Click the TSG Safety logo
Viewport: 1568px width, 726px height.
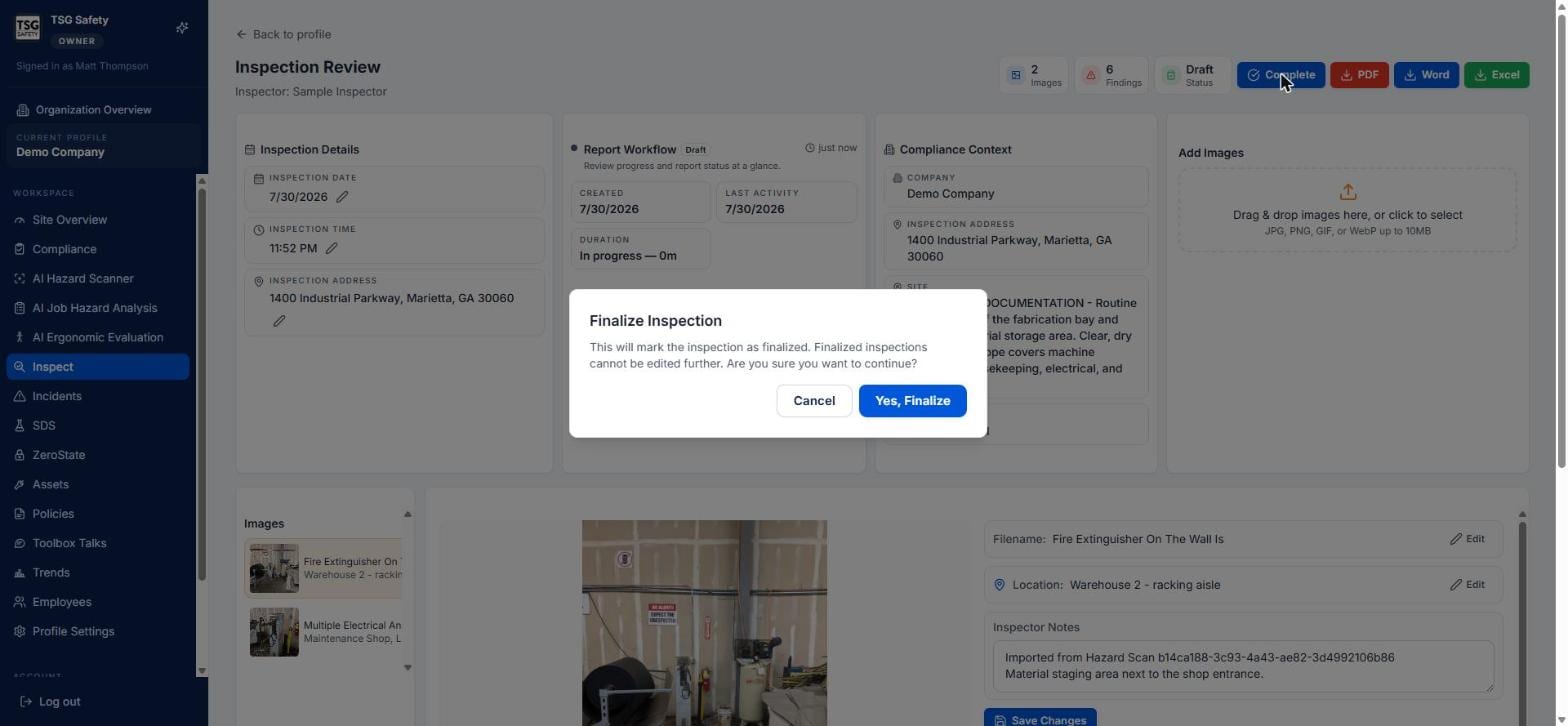(x=28, y=28)
